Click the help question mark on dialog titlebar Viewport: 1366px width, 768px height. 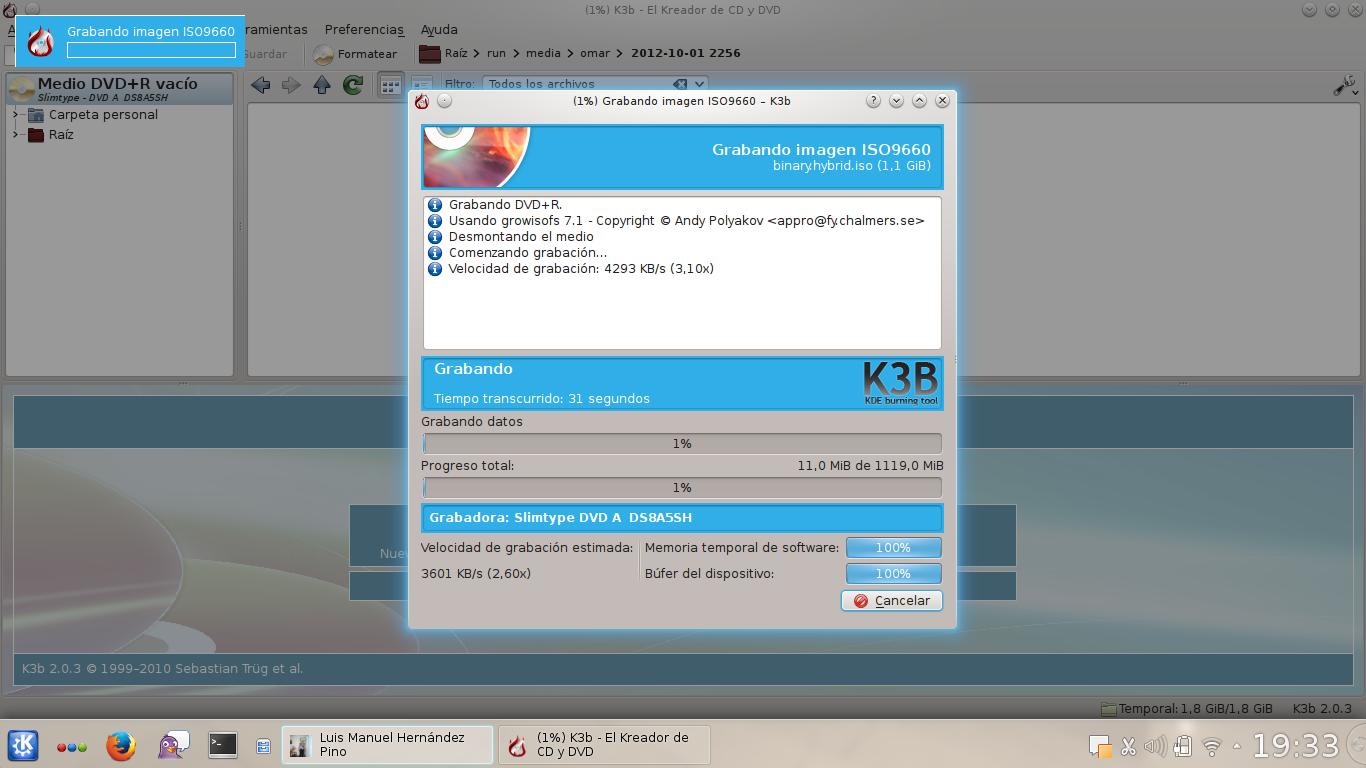tap(873, 101)
